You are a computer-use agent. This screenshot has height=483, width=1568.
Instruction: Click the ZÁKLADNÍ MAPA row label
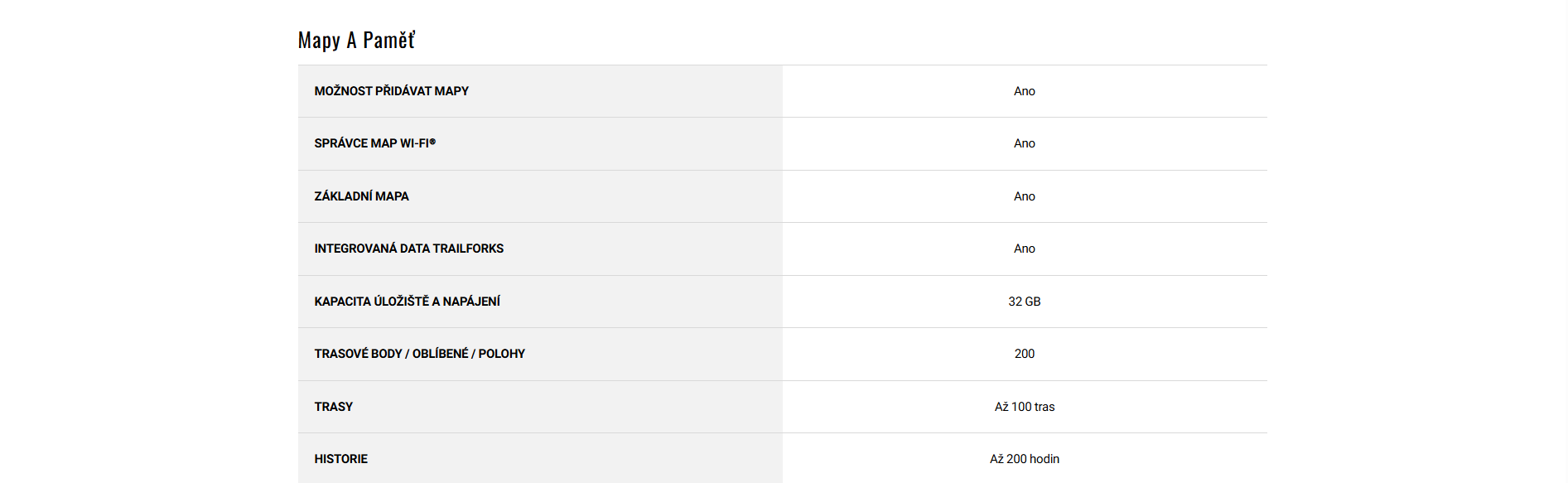tap(361, 196)
